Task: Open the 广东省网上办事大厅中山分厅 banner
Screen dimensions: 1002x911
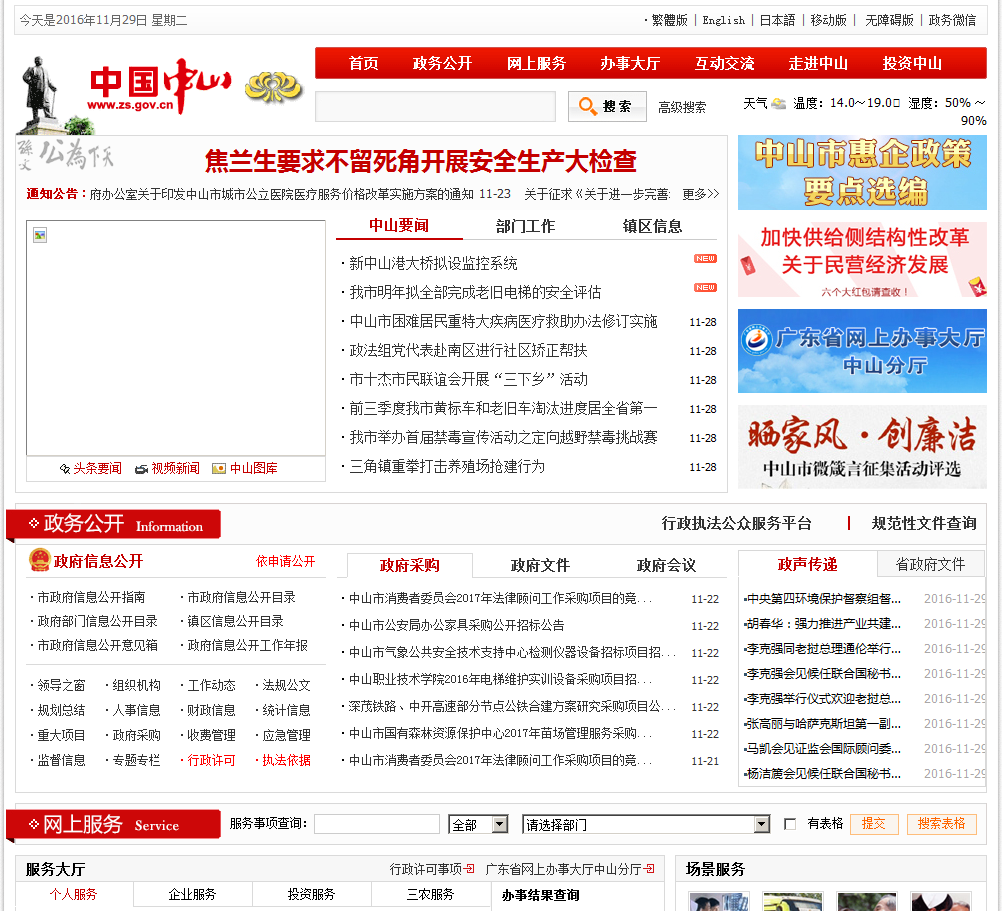Action: [x=862, y=351]
